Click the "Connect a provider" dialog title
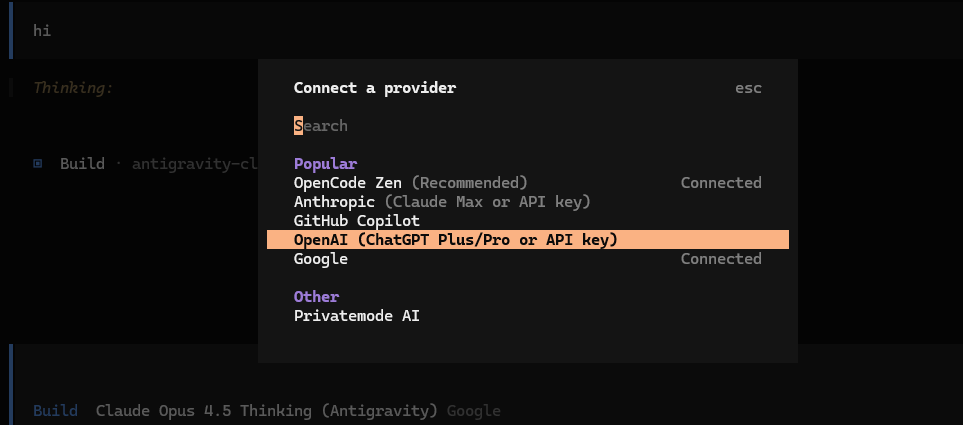Image resolution: width=963 pixels, height=425 pixels. 374,88
